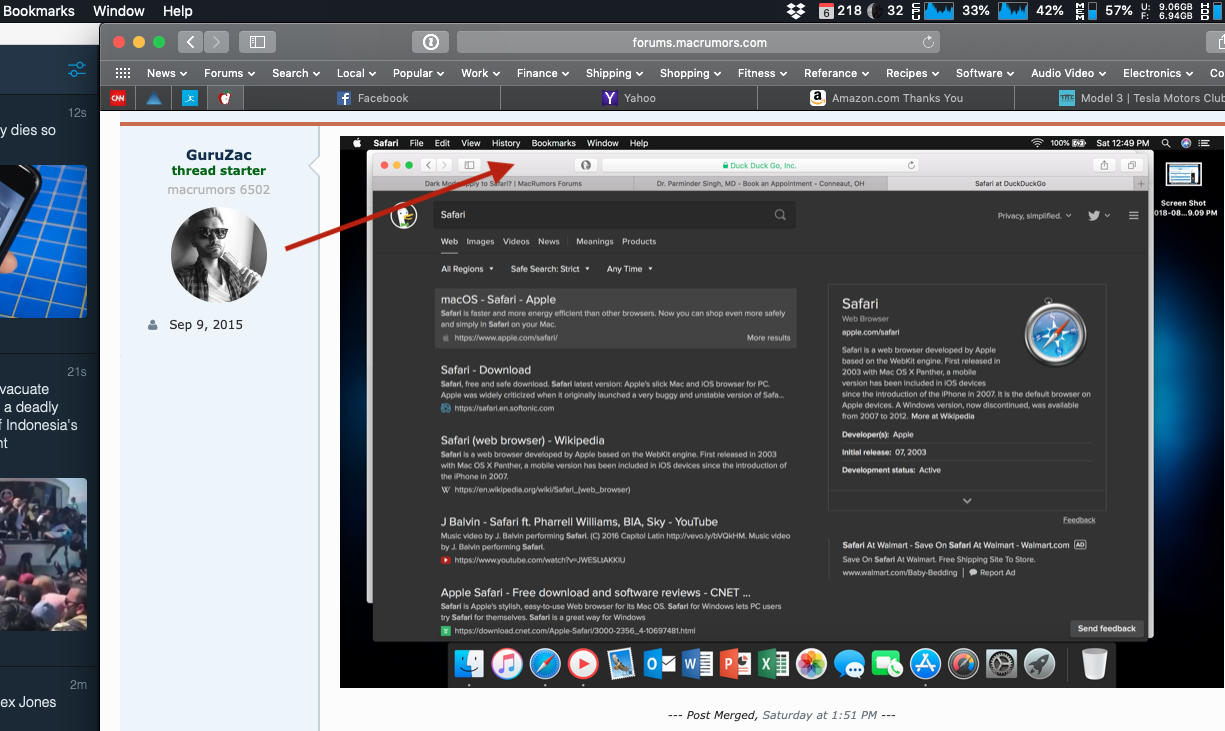Expand the Fitness favorites folder
Viewport: 1225px width, 731px height.
point(764,73)
